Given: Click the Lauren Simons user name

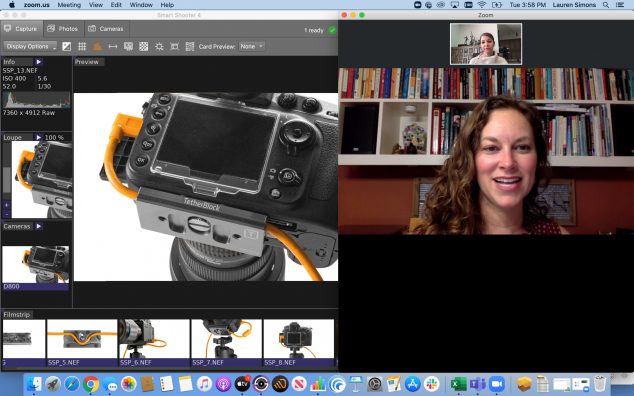Looking at the screenshot, I should pyautogui.click(x=574, y=5).
